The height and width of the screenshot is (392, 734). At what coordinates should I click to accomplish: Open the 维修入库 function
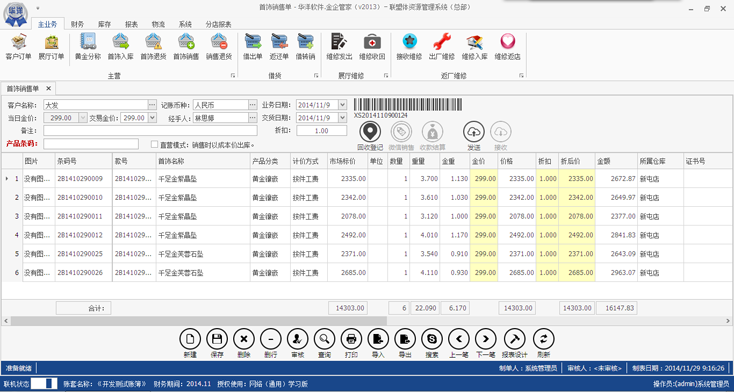475,47
